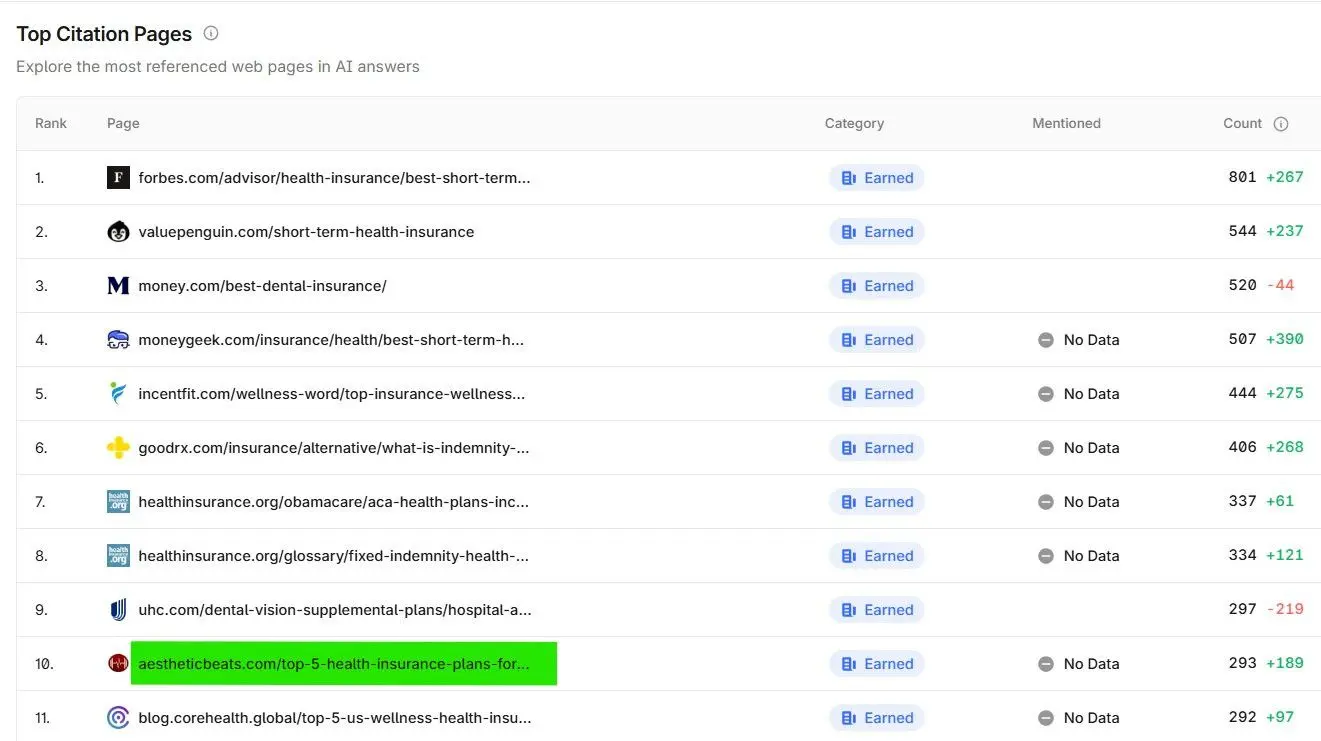The width and height of the screenshot is (1321, 741).
Task: Click the Earned badge in row 7
Action: click(x=877, y=502)
